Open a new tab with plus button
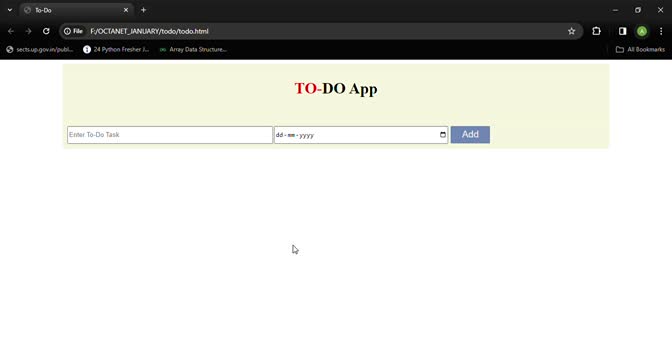 144,10
